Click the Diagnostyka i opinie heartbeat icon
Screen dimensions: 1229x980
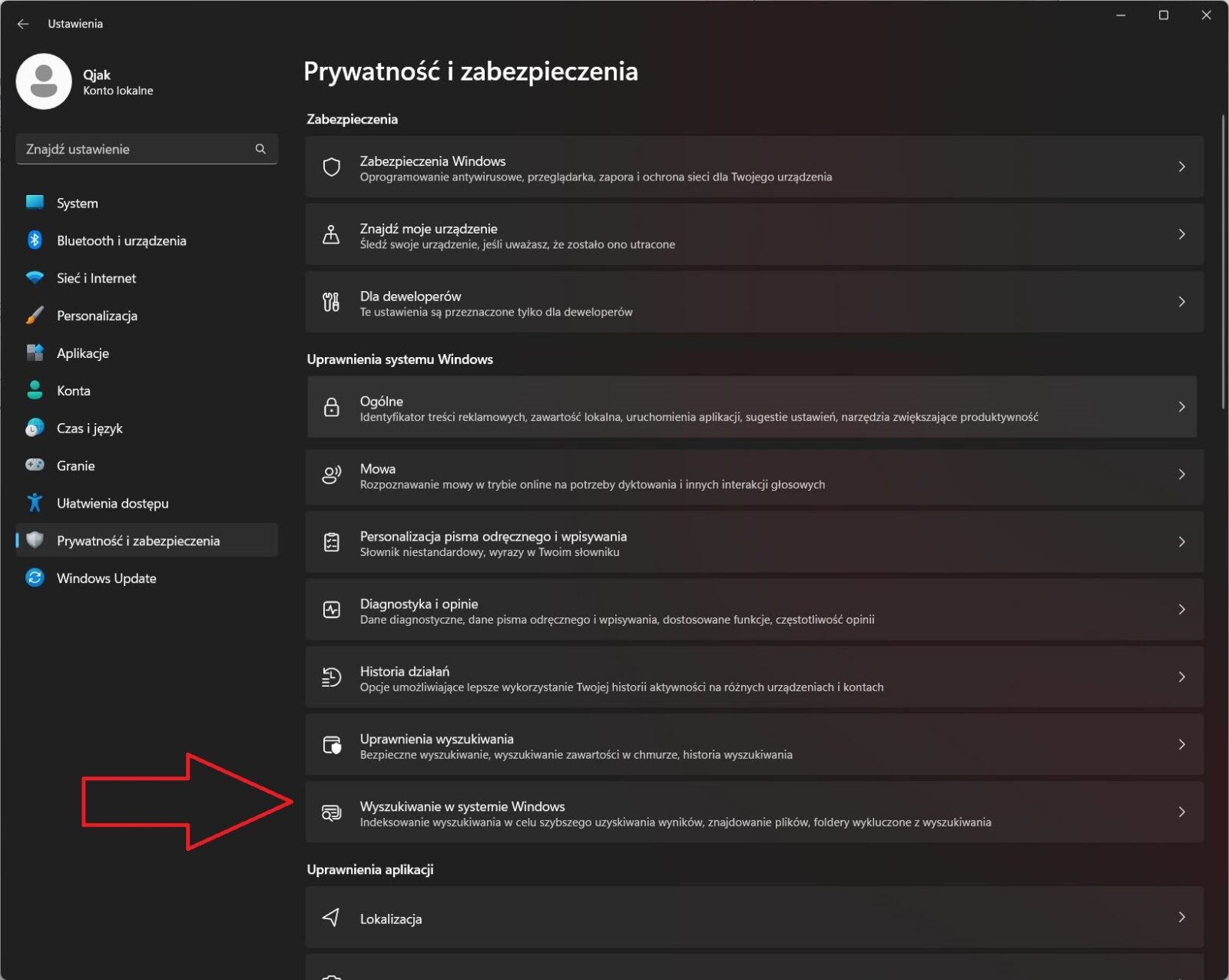coord(331,610)
